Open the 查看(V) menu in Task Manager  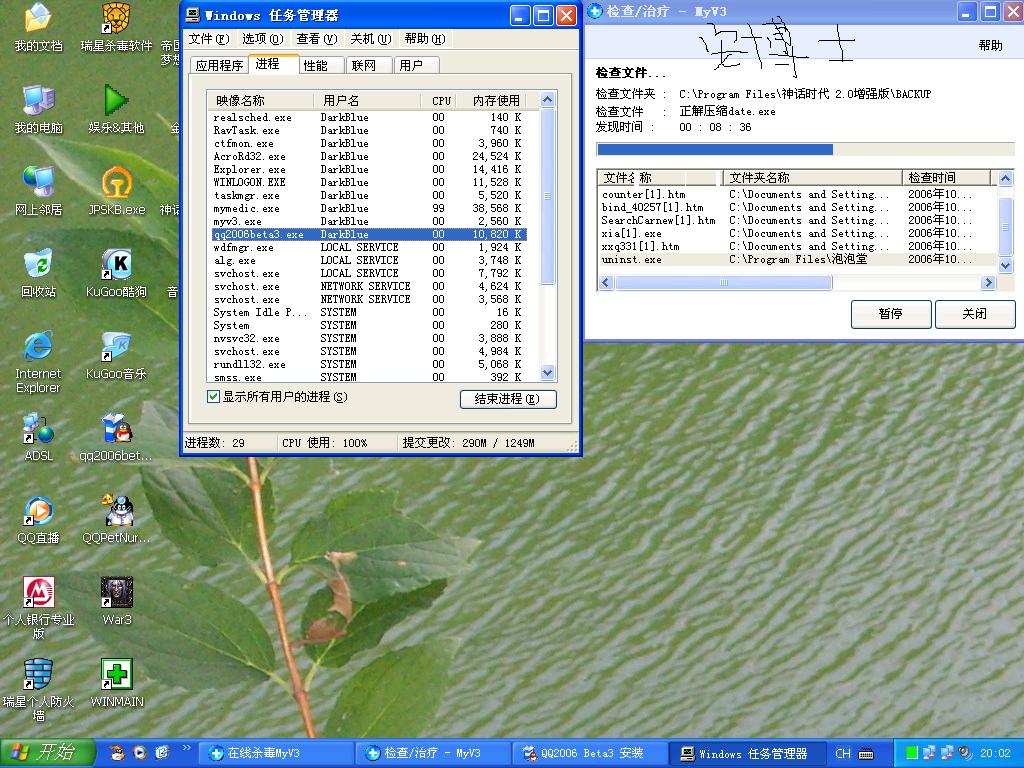pyautogui.click(x=316, y=39)
